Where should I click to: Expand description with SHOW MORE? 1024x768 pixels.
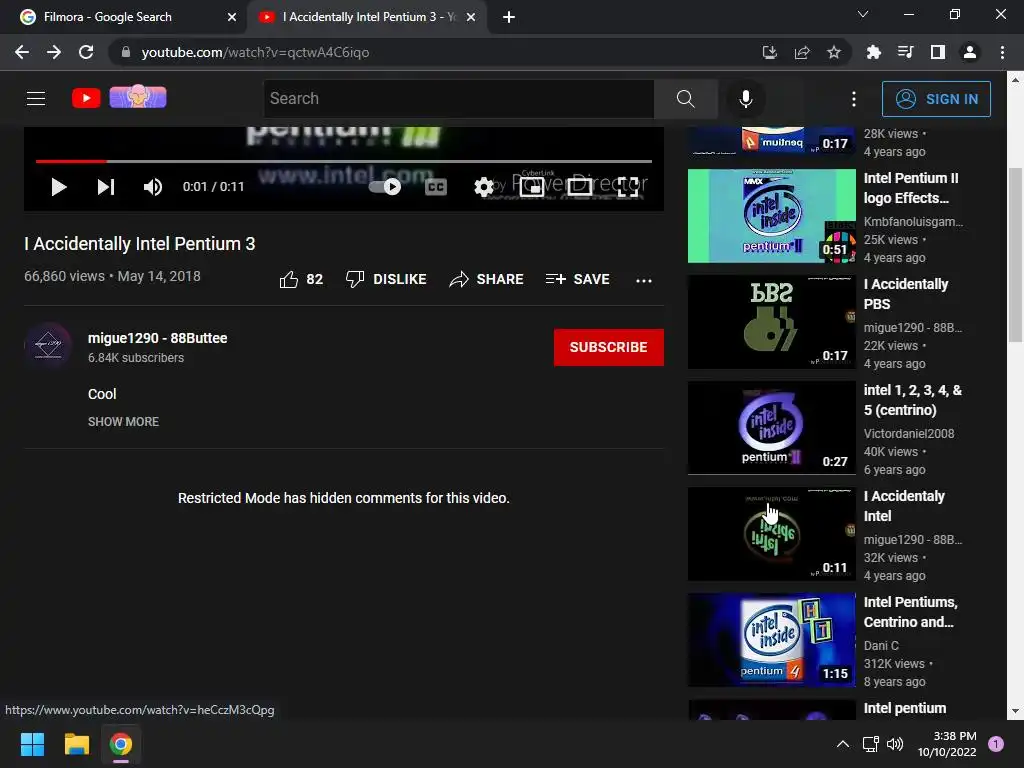coord(123,422)
